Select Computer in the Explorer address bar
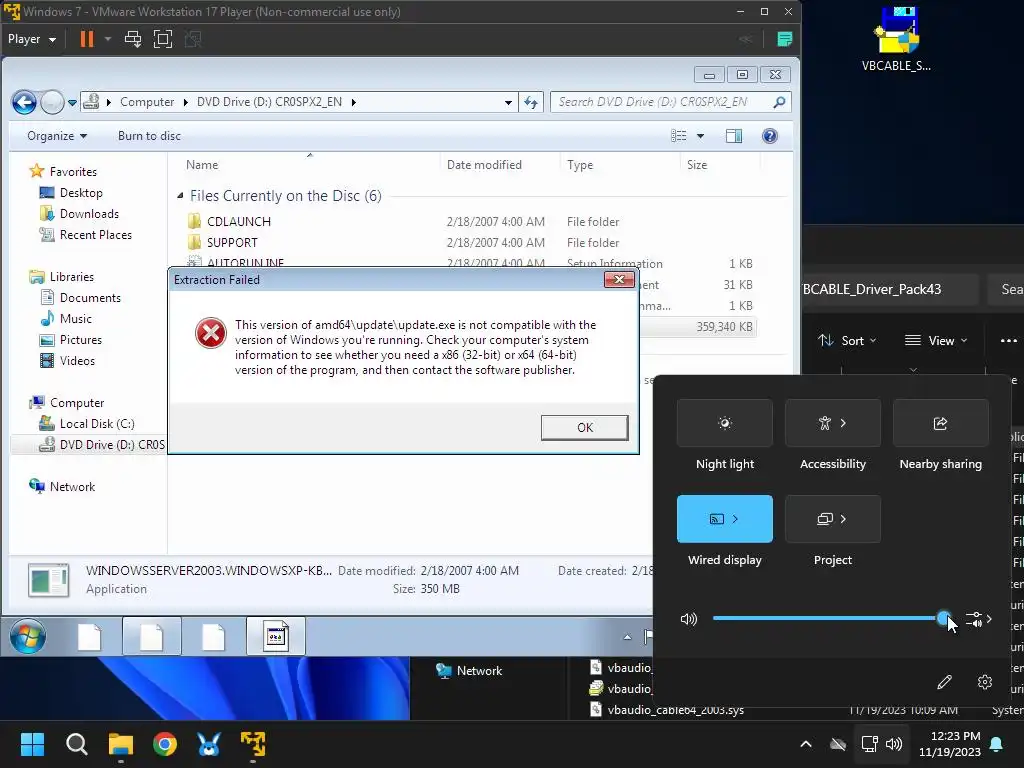 pyautogui.click(x=147, y=102)
